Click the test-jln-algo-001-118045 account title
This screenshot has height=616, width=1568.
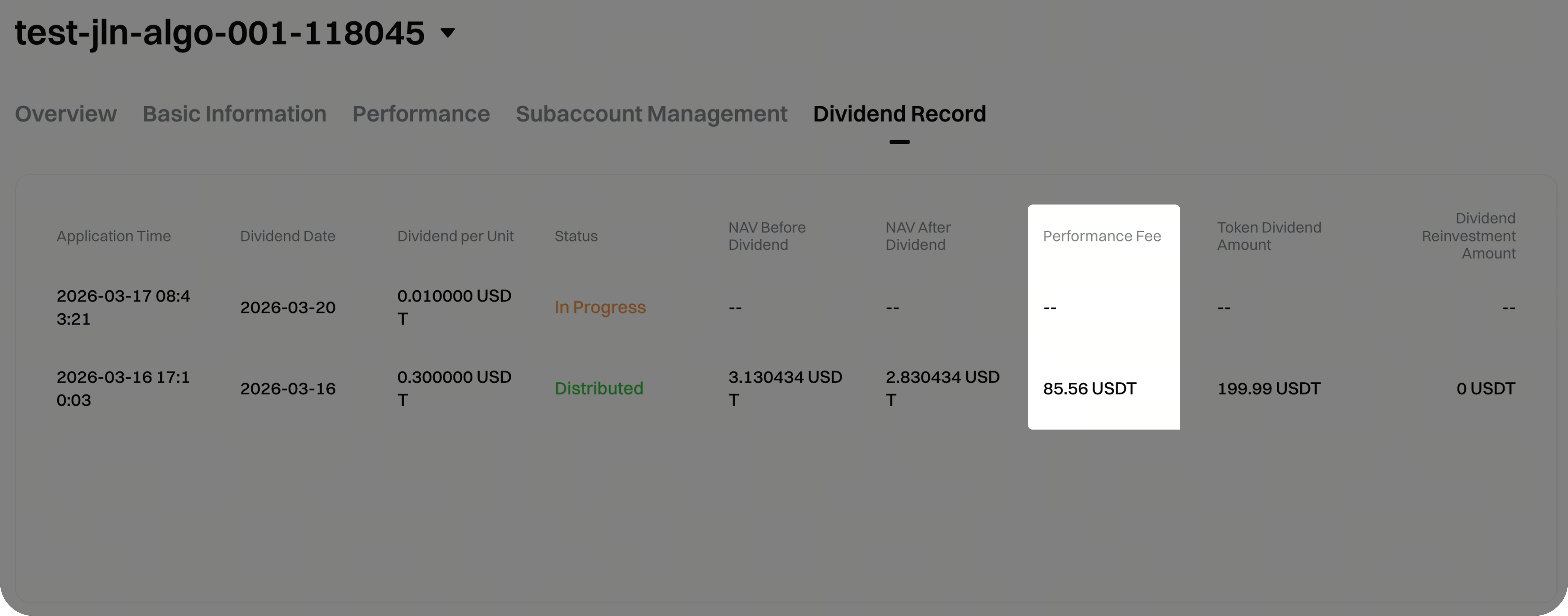pyautogui.click(x=219, y=33)
